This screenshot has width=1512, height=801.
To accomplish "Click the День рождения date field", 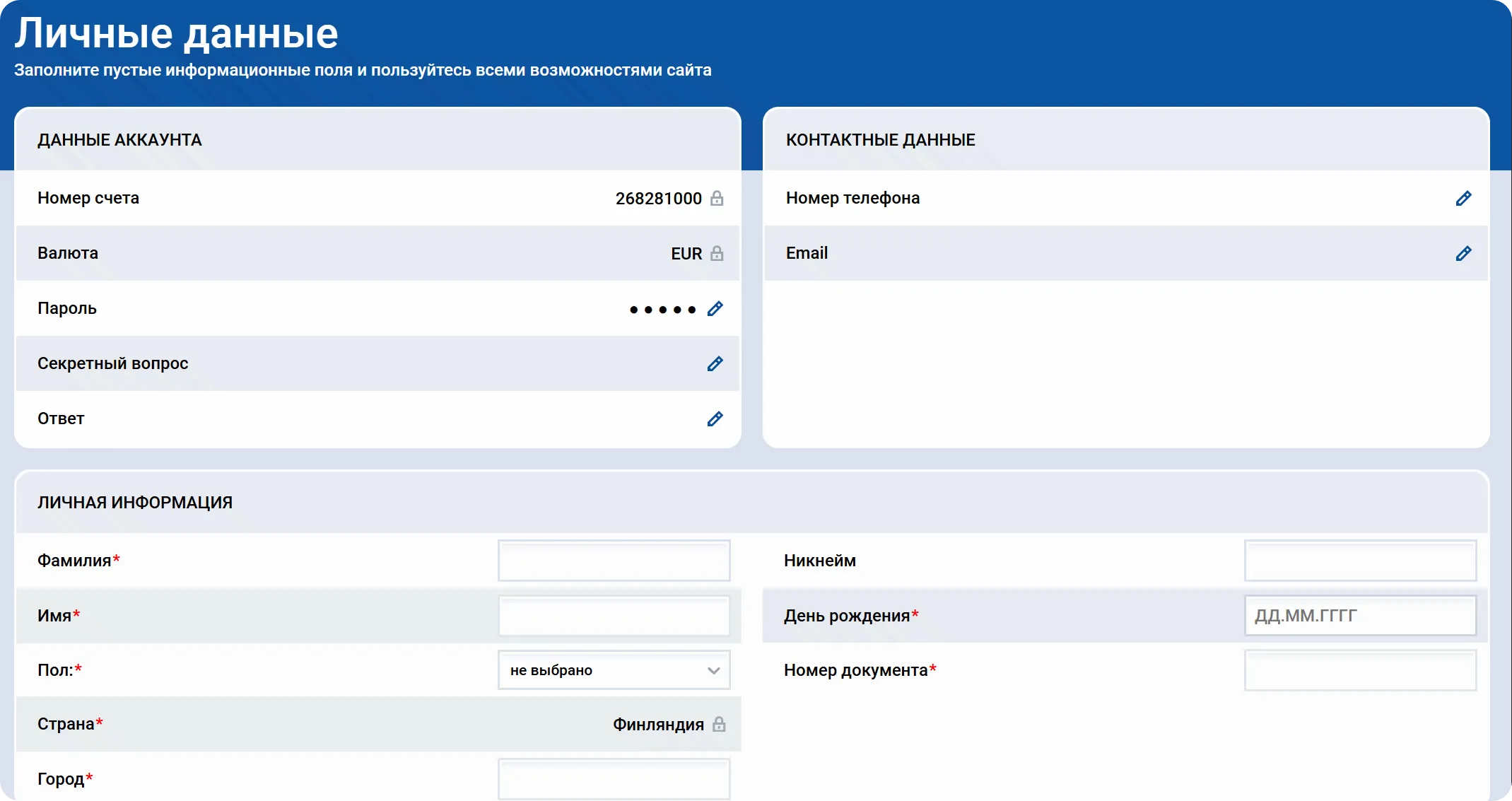I will point(1360,615).
